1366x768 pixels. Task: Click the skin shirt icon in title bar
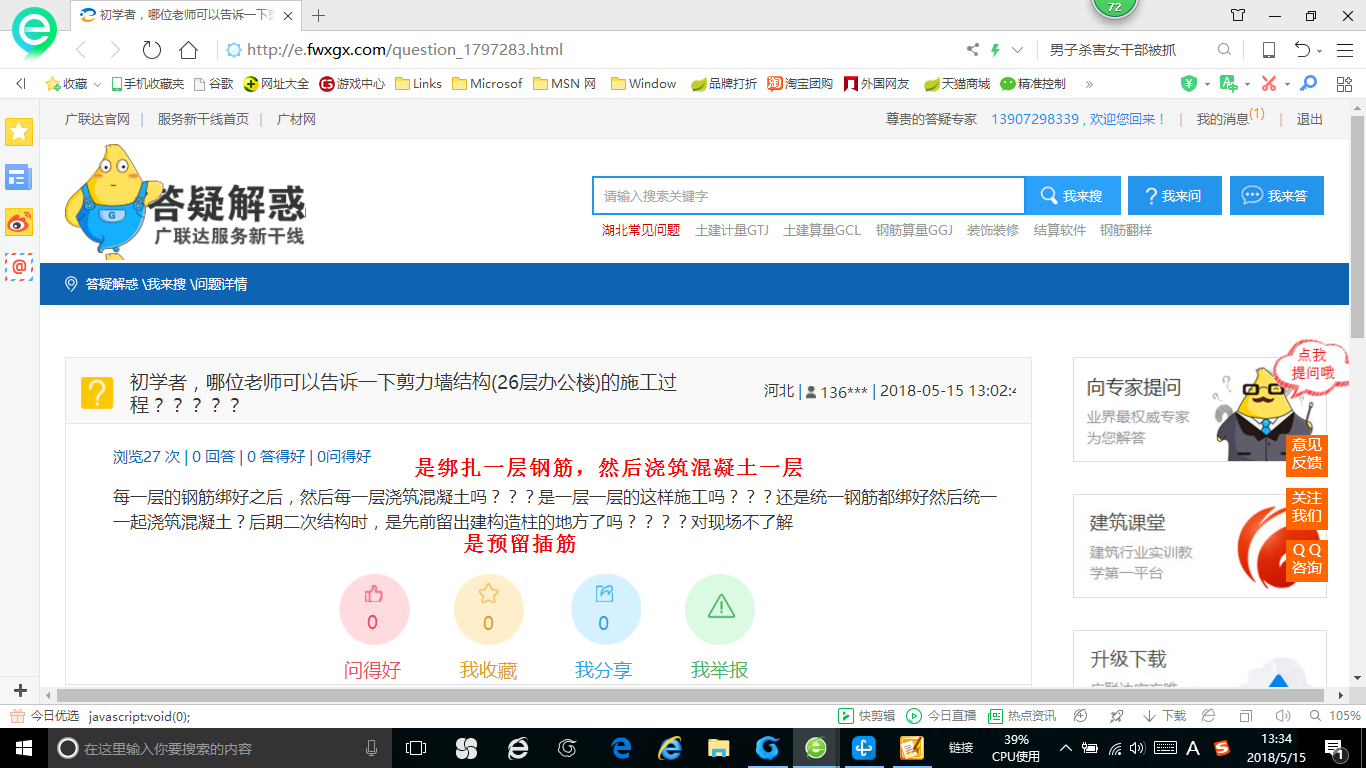[1238, 15]
